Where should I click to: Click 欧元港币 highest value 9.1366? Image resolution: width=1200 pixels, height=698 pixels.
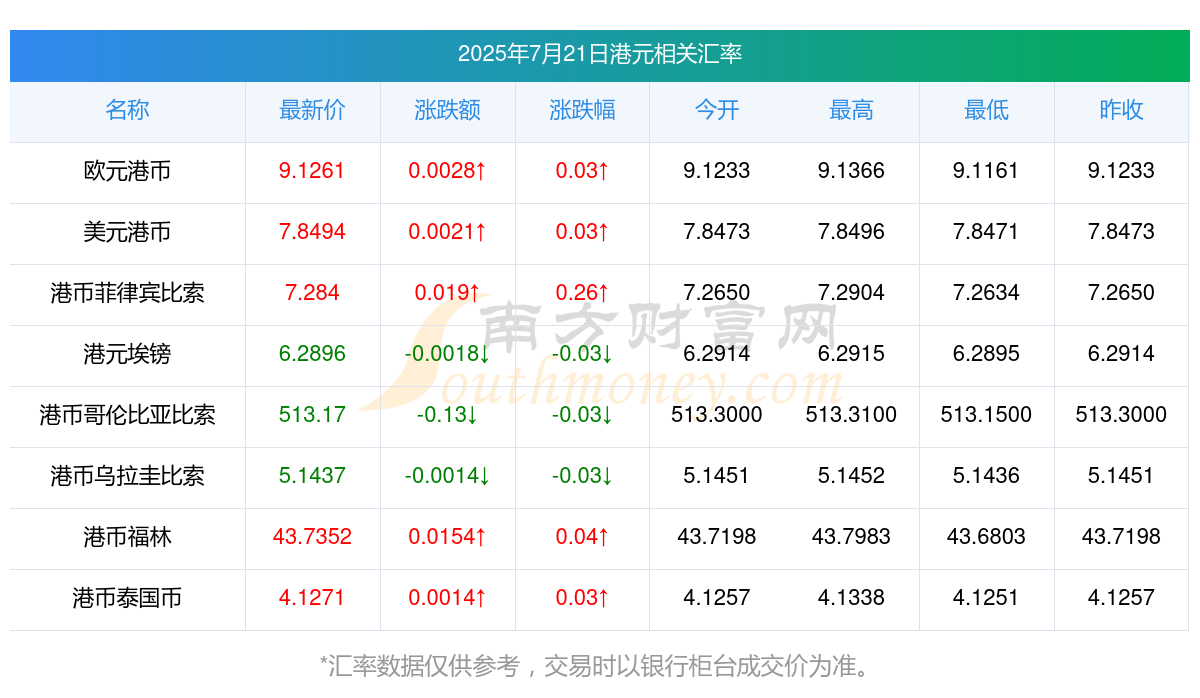[x=851, y=171]
